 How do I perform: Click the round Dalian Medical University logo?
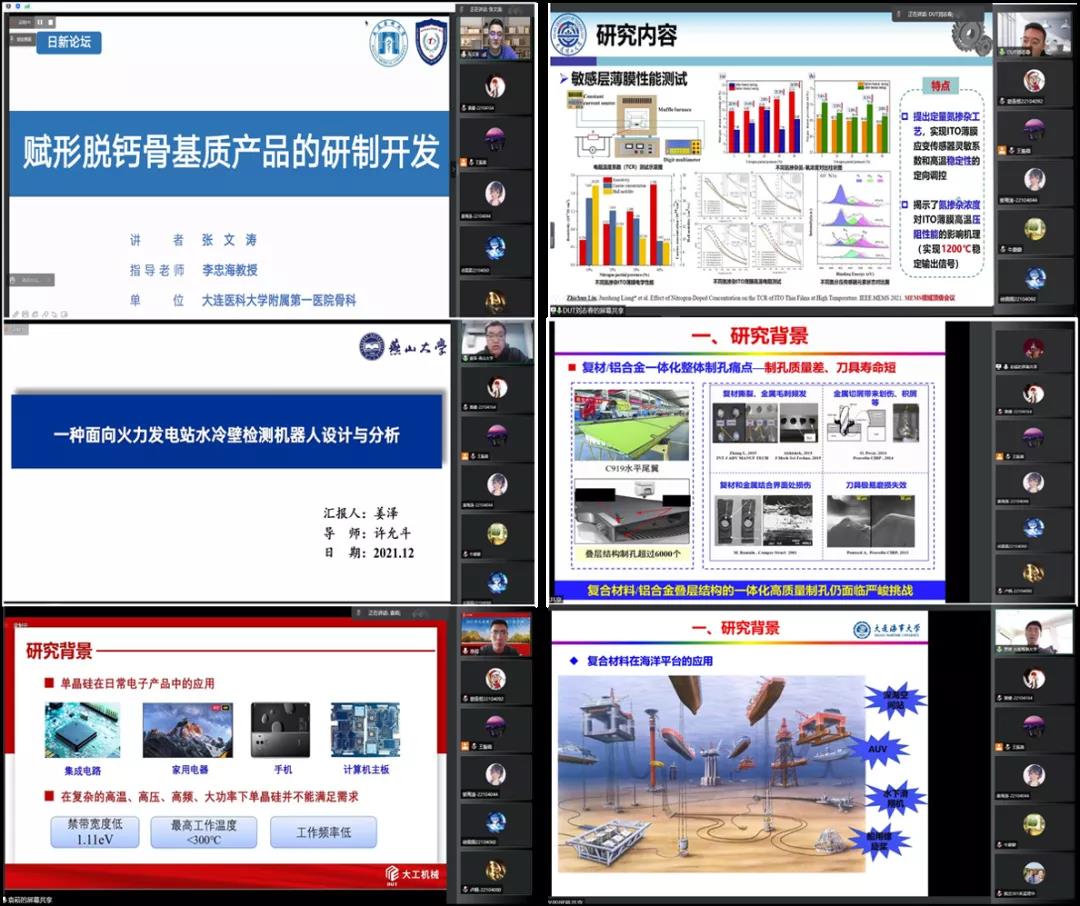click(x=389, y=41)
